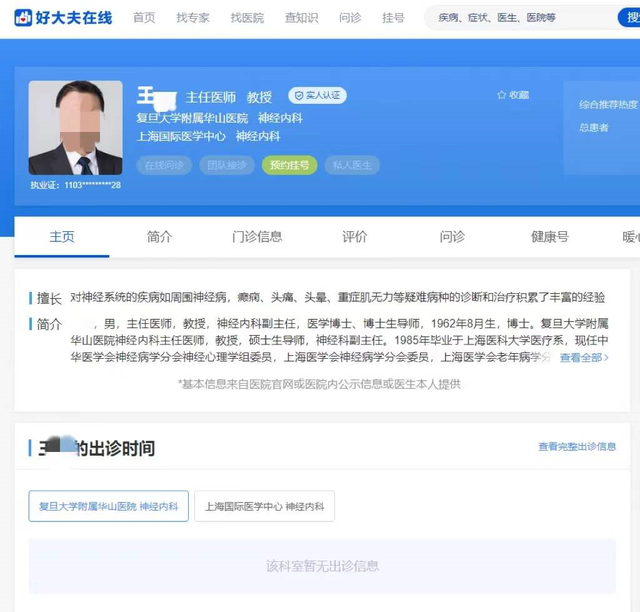
Task: Click 复旦大学附属华山医院 hospital link in header
Action: click(192, 118)
